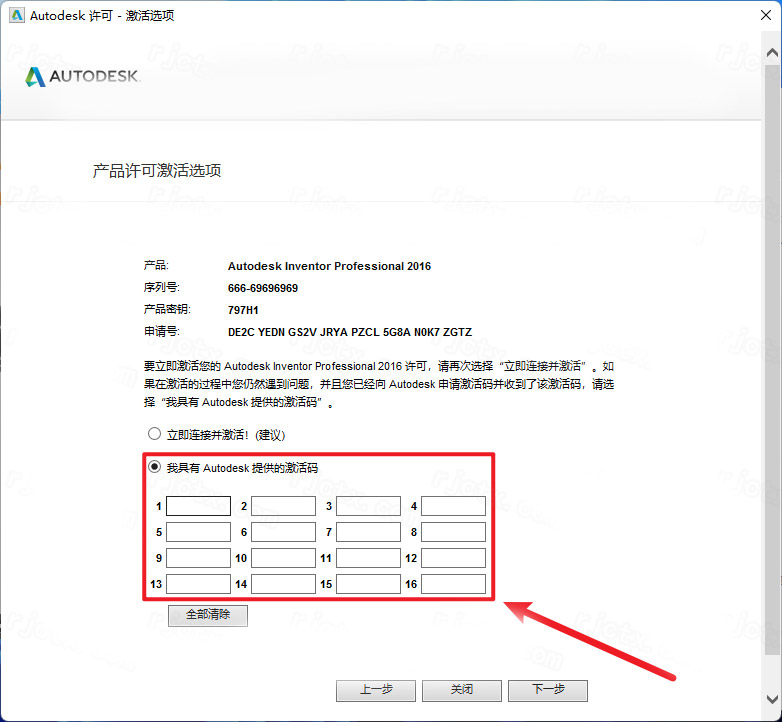Select "我具有 Autodesk 提供的激活码" radio option
Image resolution: width=782 pixels, height=722 pixels.
pyautogui.click(x=154, y=467)
